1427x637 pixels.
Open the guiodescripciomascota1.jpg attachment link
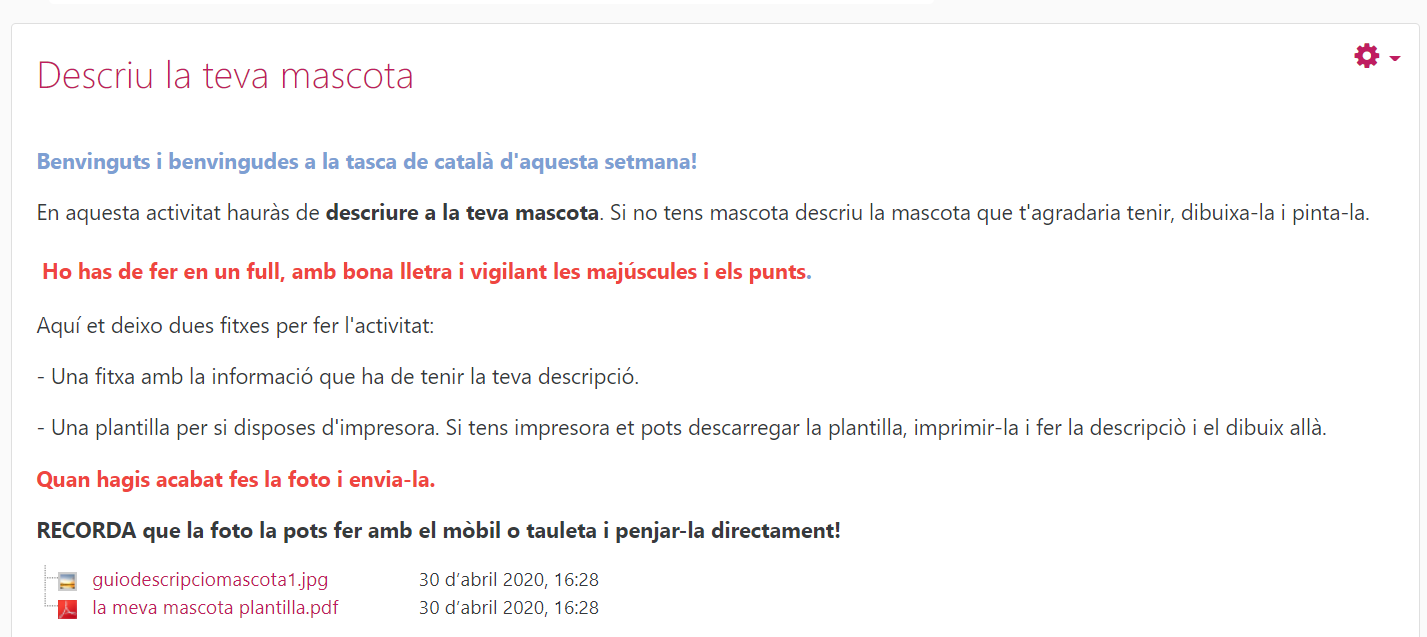tap(210, 579)
